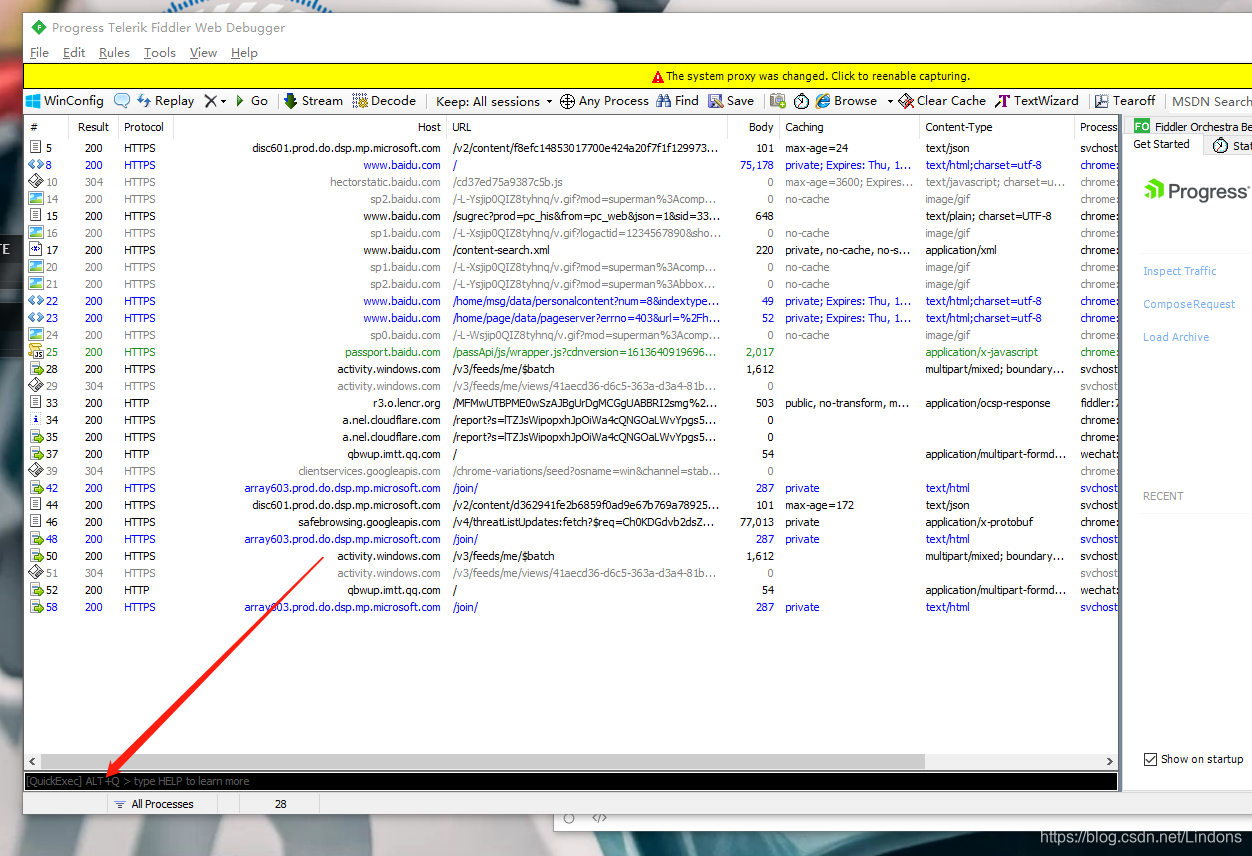Select session 25 JS script icon
This screenshot has height=856, width=1252.
36,352
